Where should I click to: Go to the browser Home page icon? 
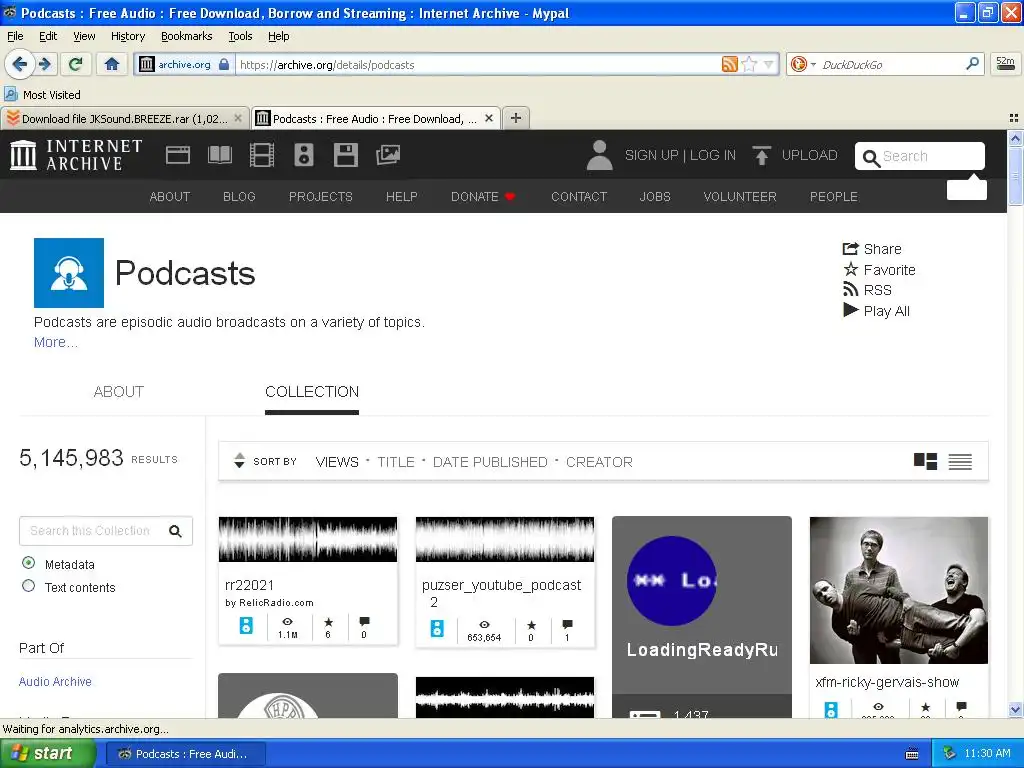coord(112,64)
